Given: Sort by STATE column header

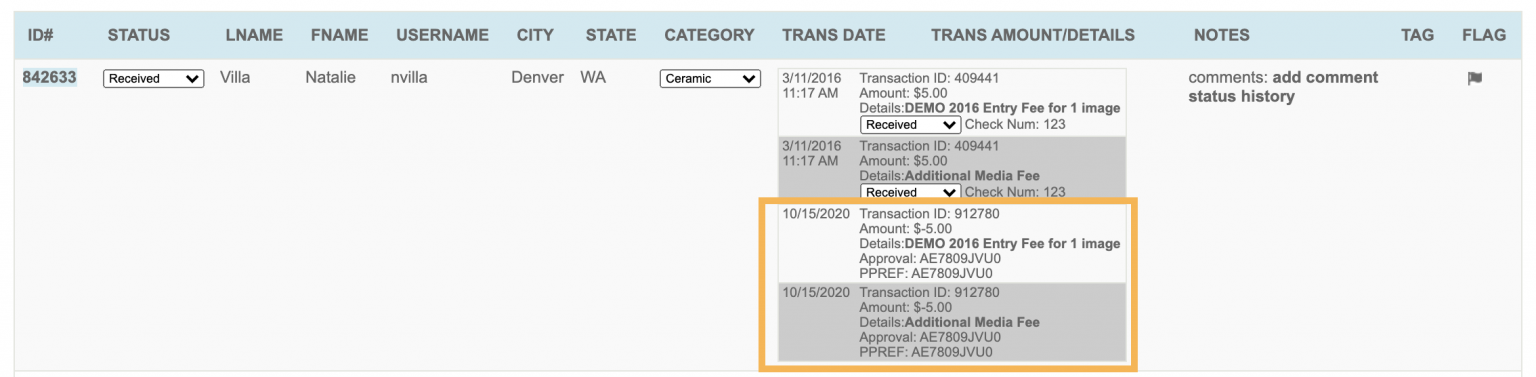Looking at the screenshot, I should coord(611,35).
